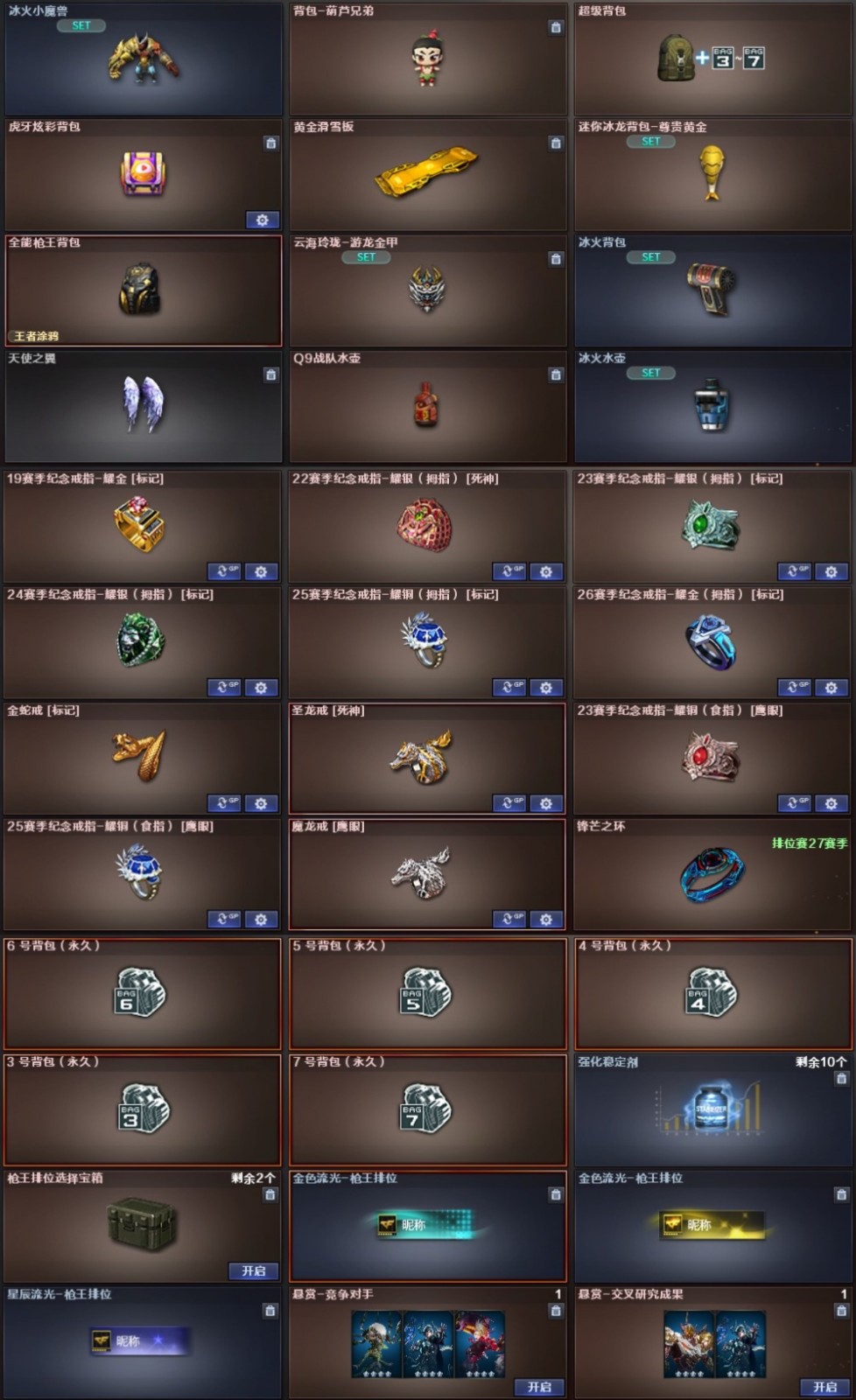Toggle SET badge on 冰火水壶

(x=650, y=373)
